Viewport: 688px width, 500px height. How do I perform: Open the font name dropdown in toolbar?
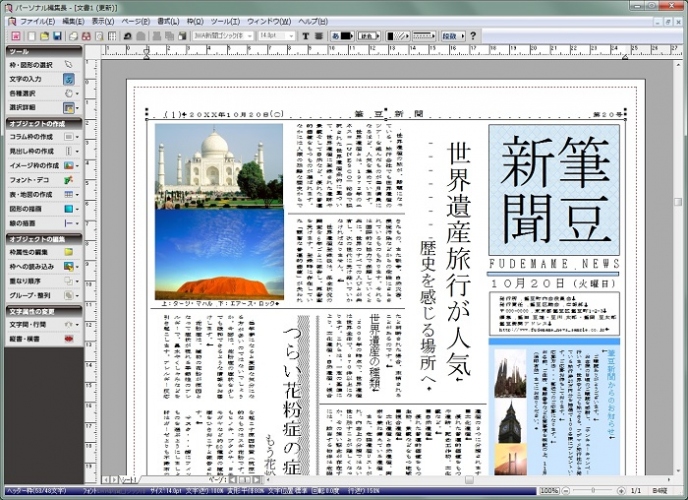tap(251, 36)
